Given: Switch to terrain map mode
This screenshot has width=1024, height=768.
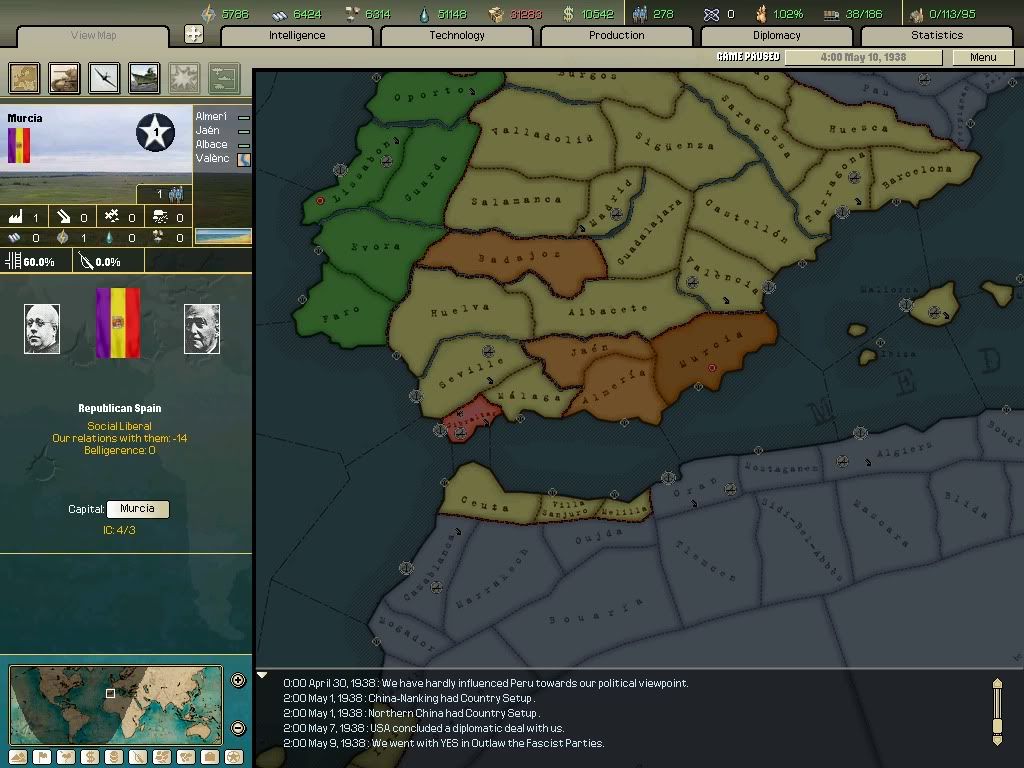Looking at the screenshot, I should 18,757.
